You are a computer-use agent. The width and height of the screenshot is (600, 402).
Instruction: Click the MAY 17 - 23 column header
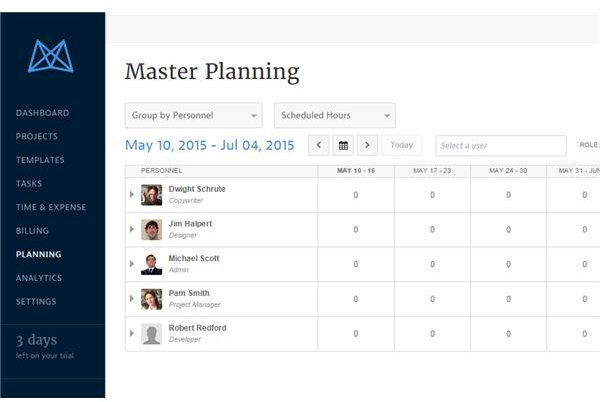point(432,171)
